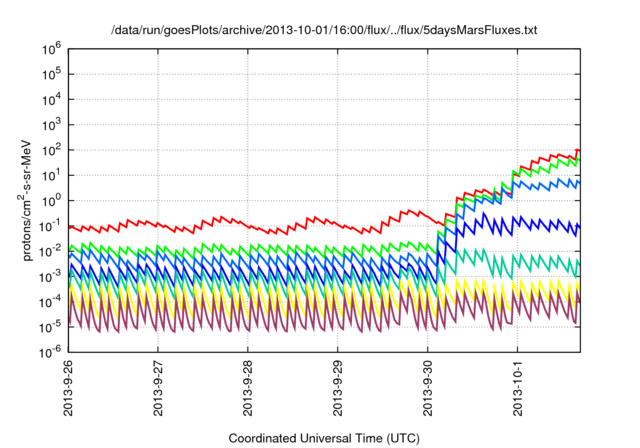Click the y-axis tick label 10^5
This screenshot has width=640, height=448.
[x=51, y=75]
